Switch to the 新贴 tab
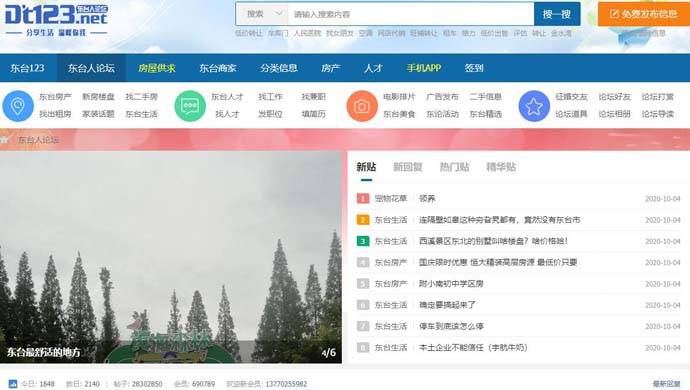Image resolution: width=690 pixels, height=390 pixels. tap(366, 167)
